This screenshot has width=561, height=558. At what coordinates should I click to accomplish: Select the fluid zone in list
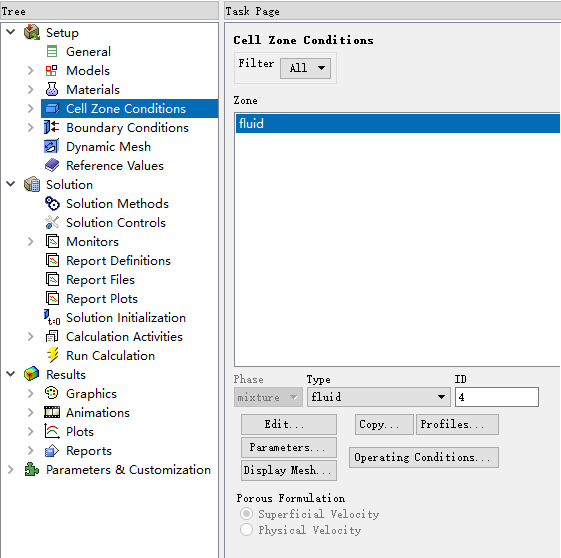[x=397, y=123]
